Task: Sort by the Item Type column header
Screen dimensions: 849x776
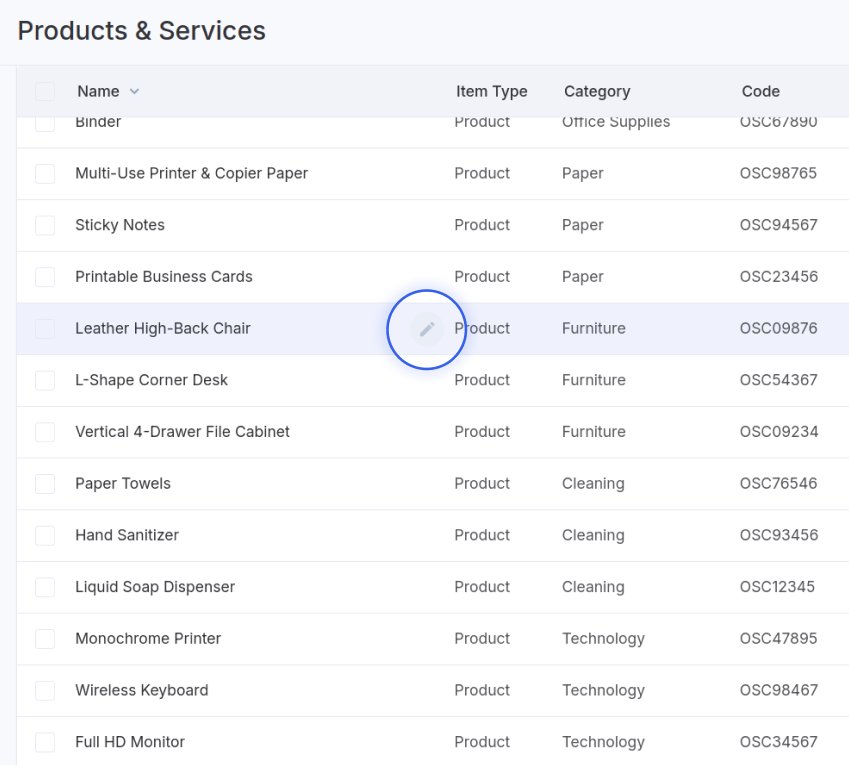Action: click(491, 92)
